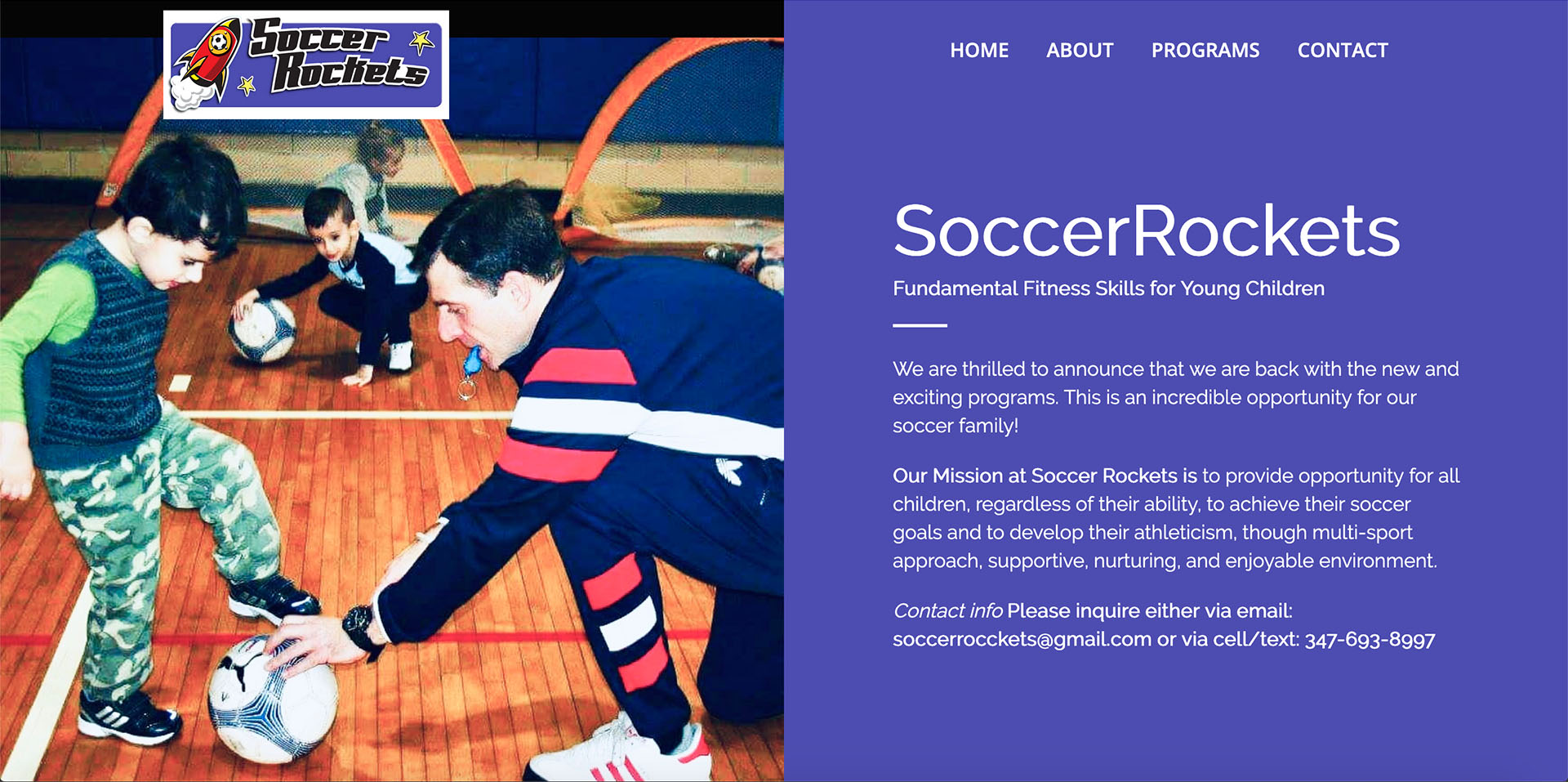This screenshot has height=782, width=1568.
Task: Click the blue whistle in coach's mouth
Action: tap(473, 360)
